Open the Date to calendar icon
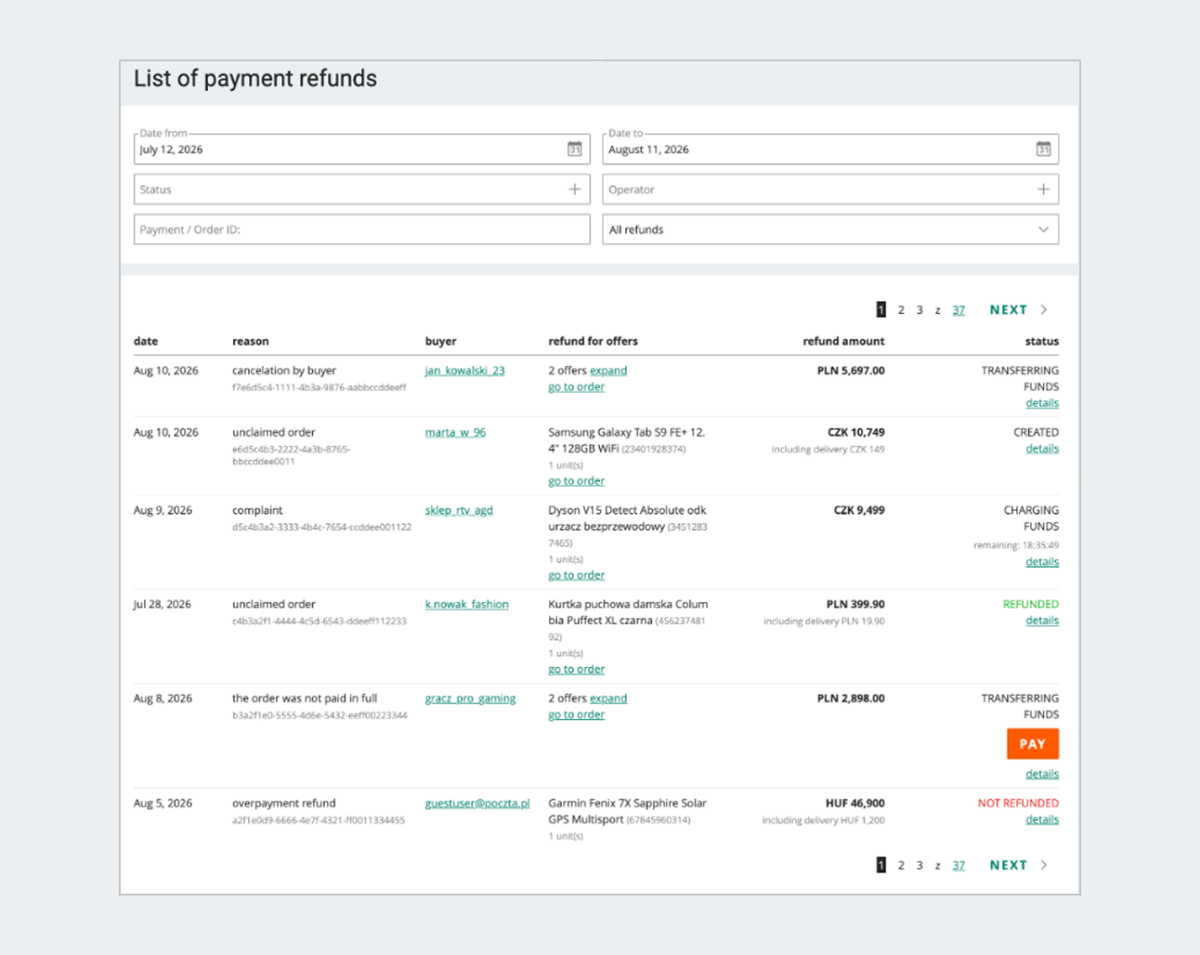Image resolution: width=1200 pixels, height=955 pixels. tap(1043, 149)
